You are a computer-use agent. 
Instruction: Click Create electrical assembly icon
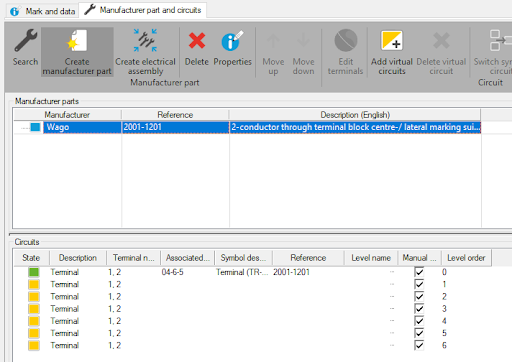click(x=145, y=40)
